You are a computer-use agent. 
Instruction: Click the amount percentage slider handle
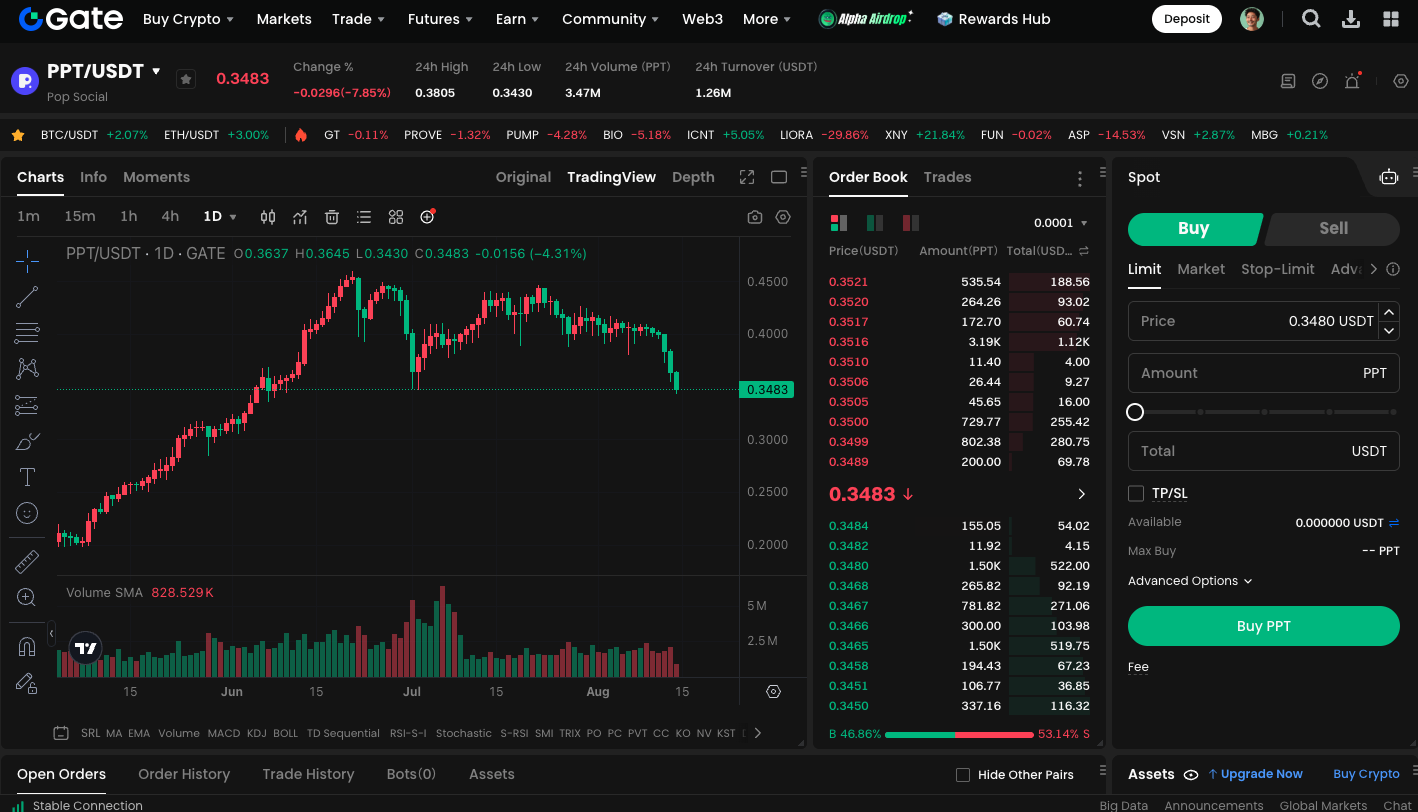pos(1135,412)
